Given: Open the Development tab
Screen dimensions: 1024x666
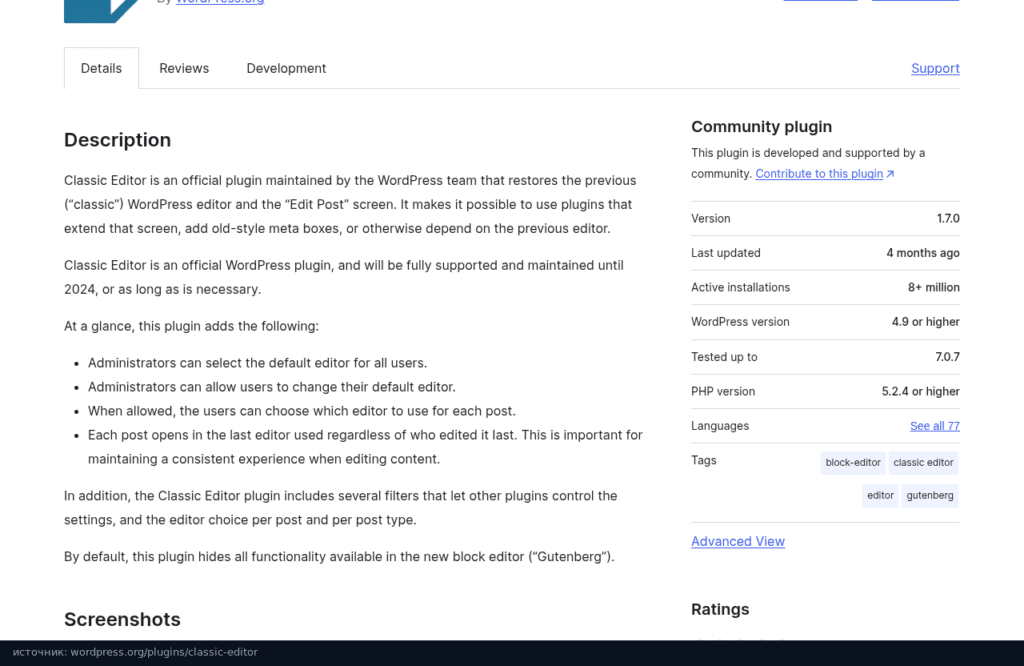Looking at the screenshot, I should tap(286, 68).
